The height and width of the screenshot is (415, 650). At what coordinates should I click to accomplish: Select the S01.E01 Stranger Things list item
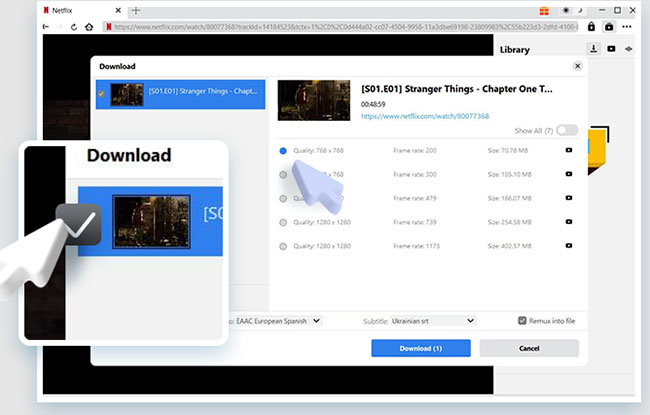coord(180,95)
